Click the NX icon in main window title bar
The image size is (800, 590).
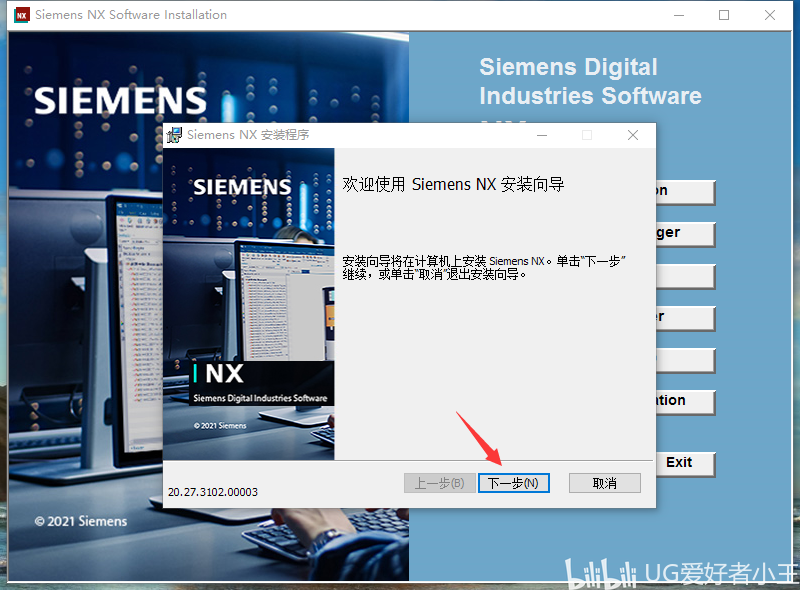coord(22,15)
